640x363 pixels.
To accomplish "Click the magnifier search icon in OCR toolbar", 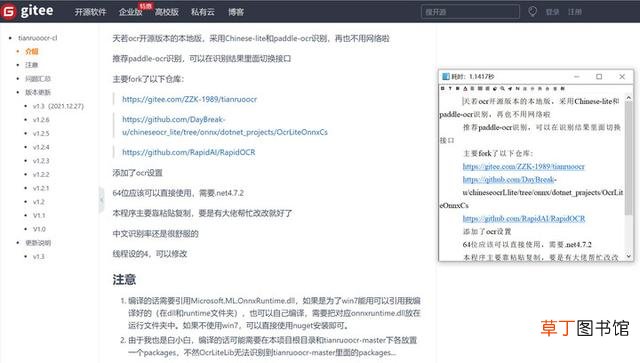I will 502,88.
